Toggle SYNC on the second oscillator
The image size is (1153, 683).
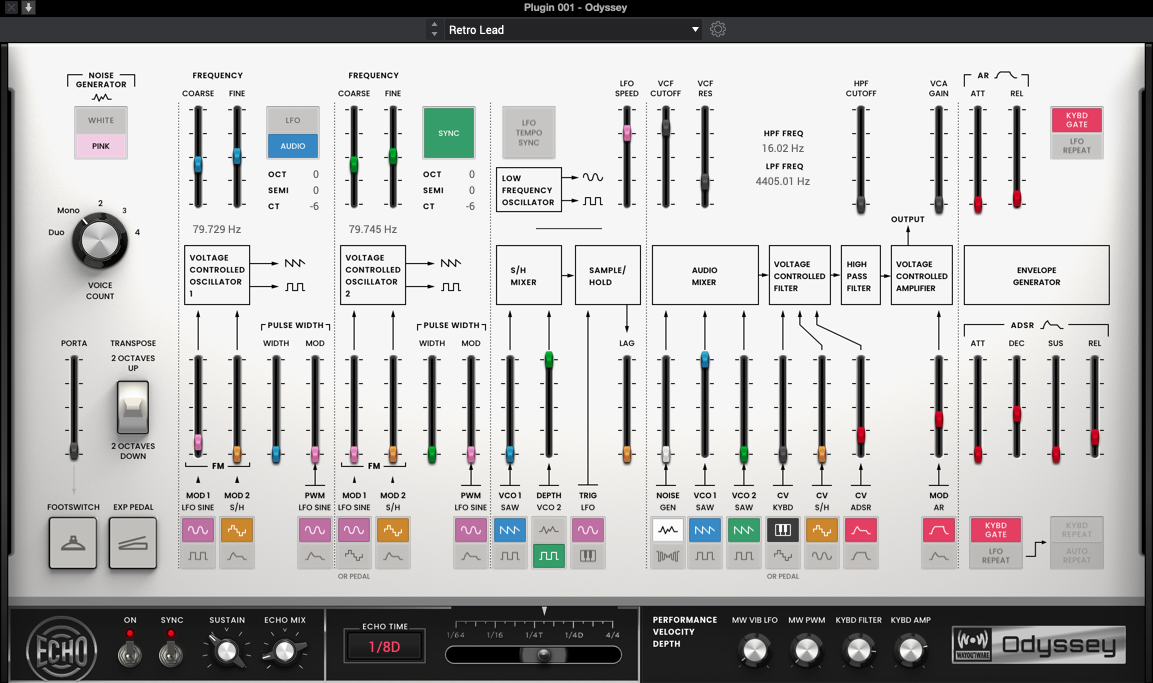click(x=448, y=133)
